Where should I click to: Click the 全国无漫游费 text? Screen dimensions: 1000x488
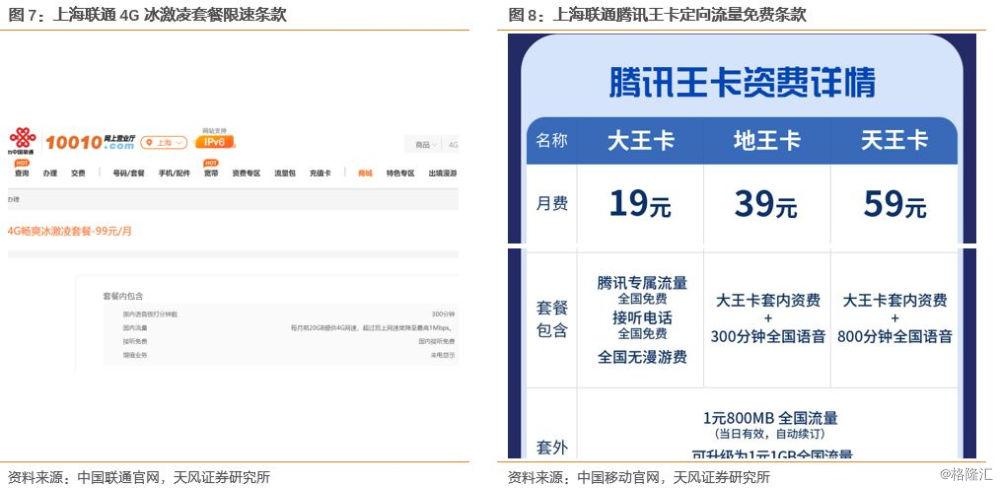click(x=642, y=357)
